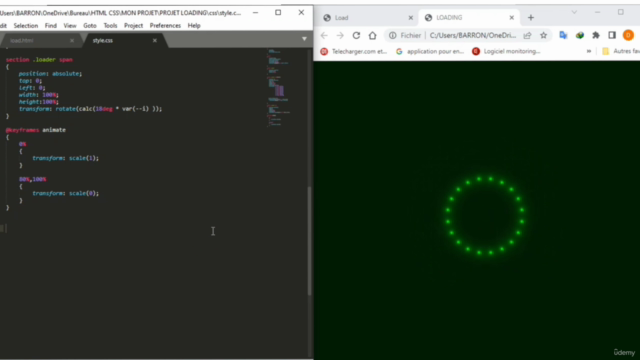Show hidden bookmarks with the chevron
Image resolution: width=640 pixels, height=360 pixels.
tap(589, 51)
